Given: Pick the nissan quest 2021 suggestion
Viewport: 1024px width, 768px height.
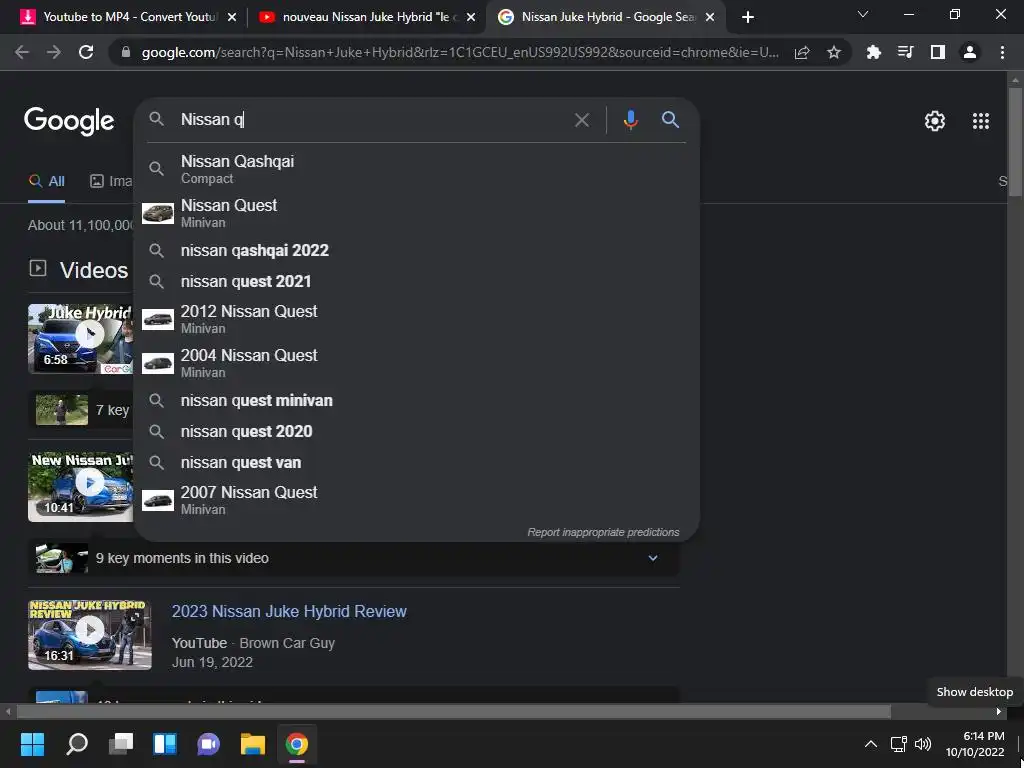Looking at the screenshot, I should coord(416,281).
